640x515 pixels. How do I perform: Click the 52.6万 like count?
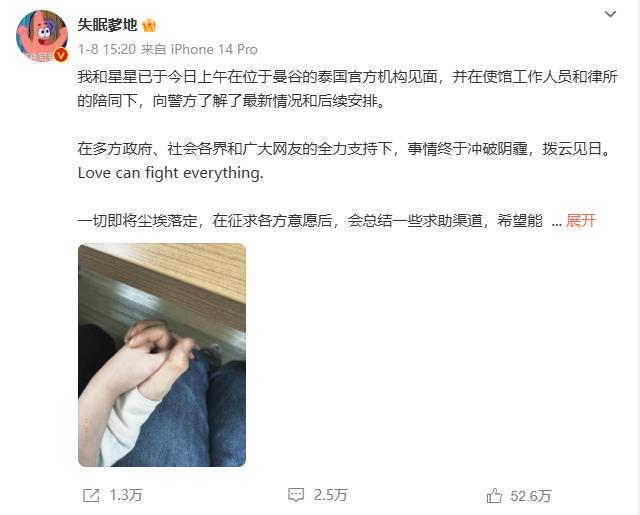coord(531,496)
